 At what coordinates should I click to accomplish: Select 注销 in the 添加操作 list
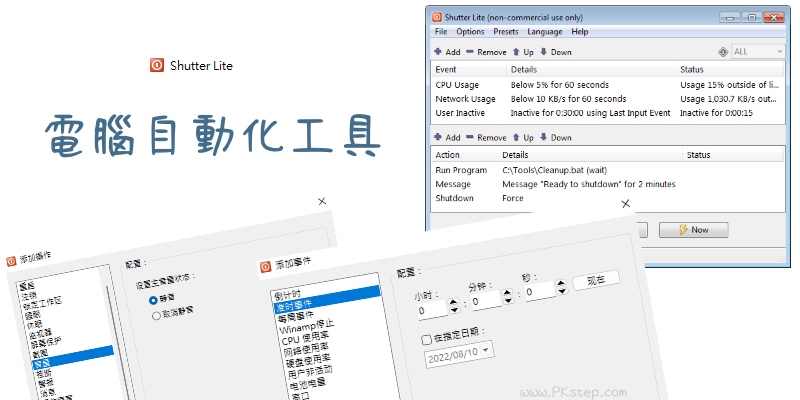pos(29,295)
